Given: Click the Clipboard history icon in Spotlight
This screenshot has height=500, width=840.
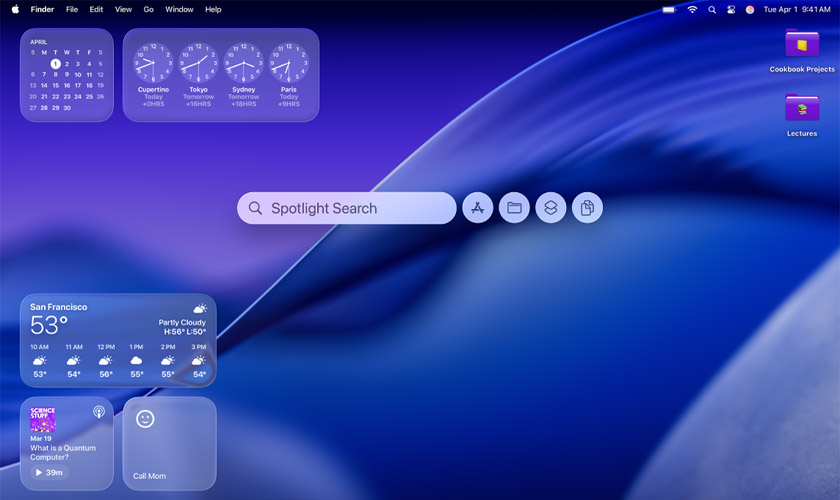Looking at the screenshot, I should coord(588,208).
